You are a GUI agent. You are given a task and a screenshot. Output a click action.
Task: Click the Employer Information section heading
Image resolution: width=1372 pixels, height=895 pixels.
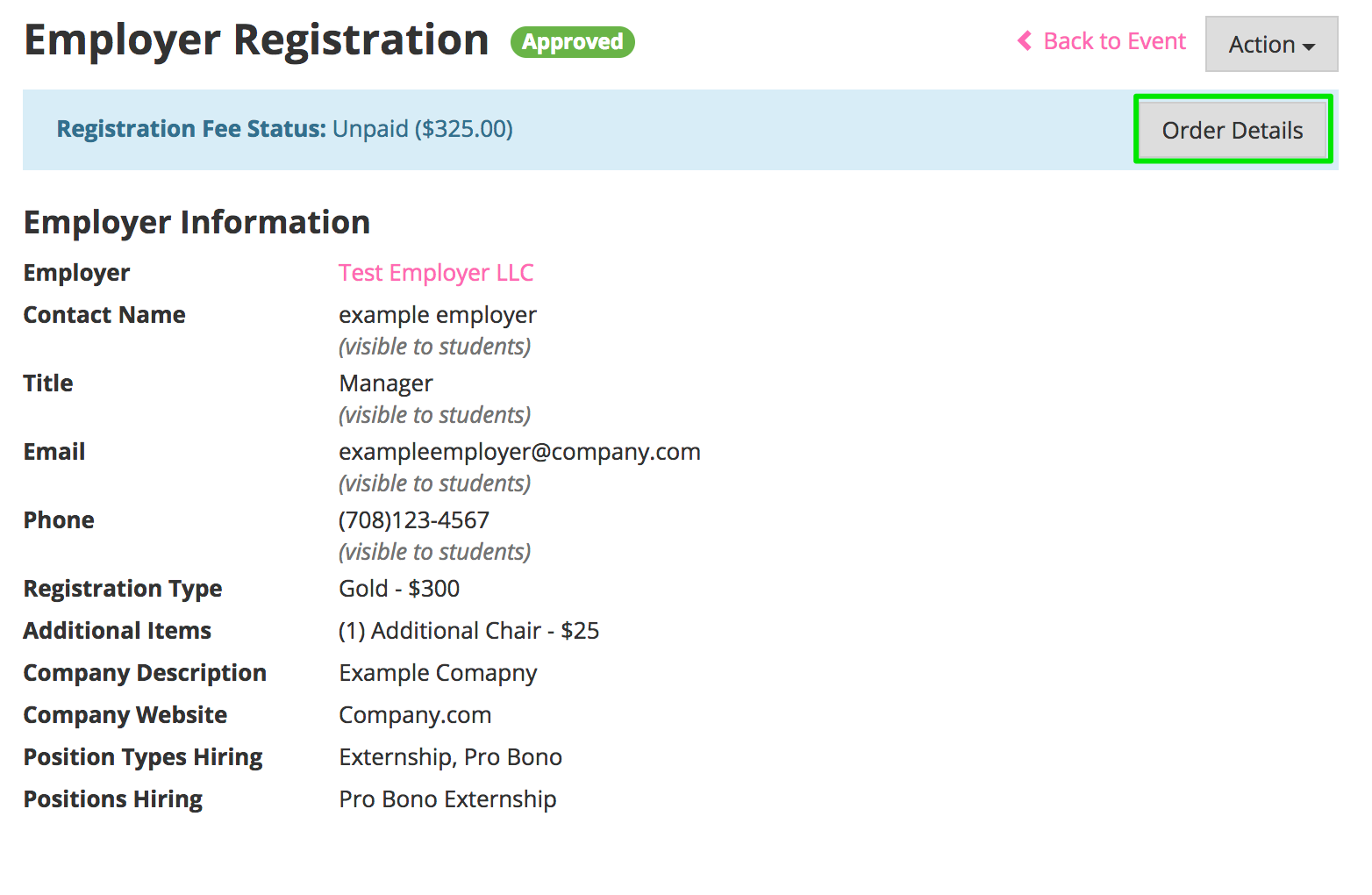(x=197, y=223)
